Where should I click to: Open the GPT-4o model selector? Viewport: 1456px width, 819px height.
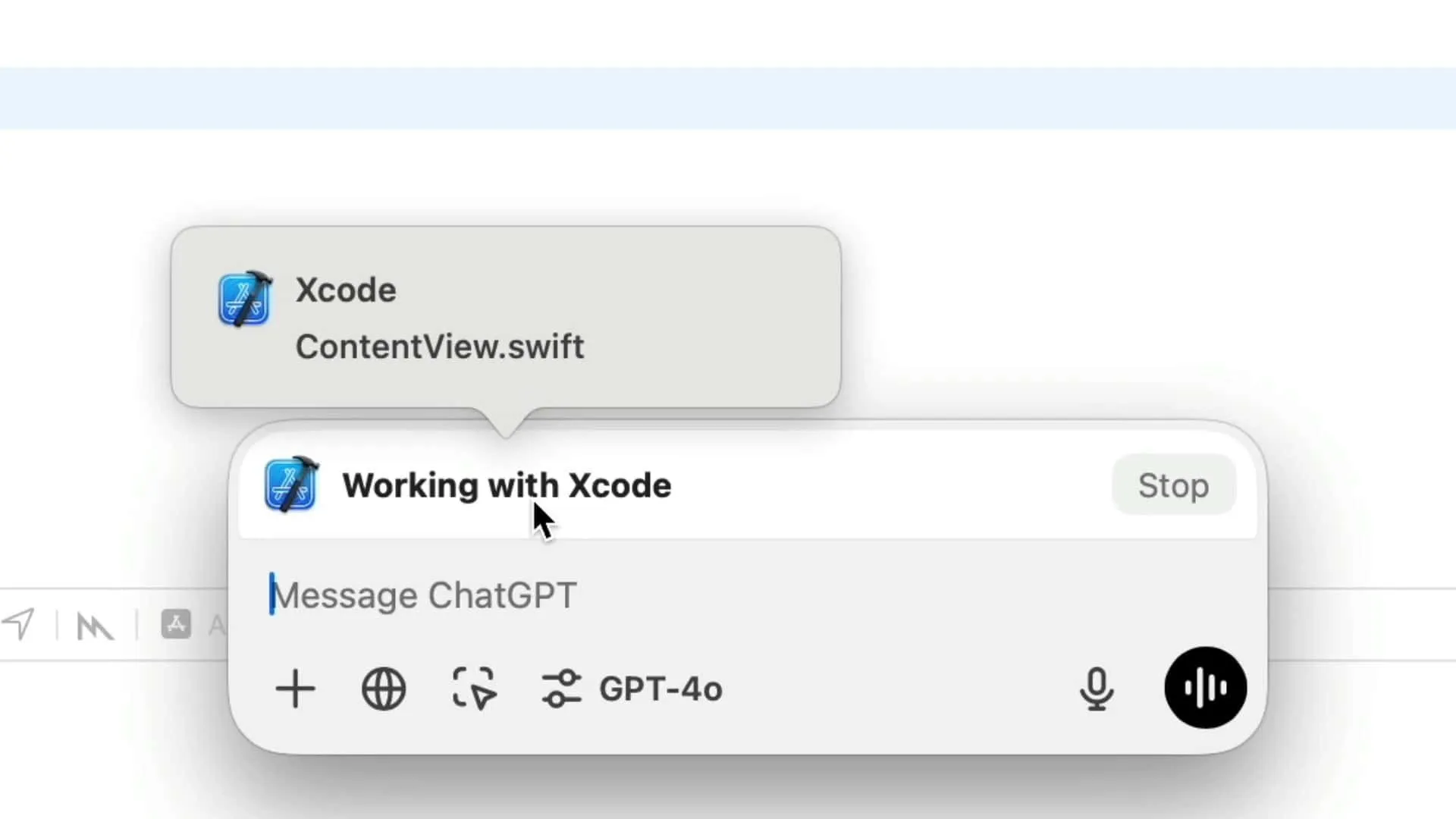pos(661,689)
